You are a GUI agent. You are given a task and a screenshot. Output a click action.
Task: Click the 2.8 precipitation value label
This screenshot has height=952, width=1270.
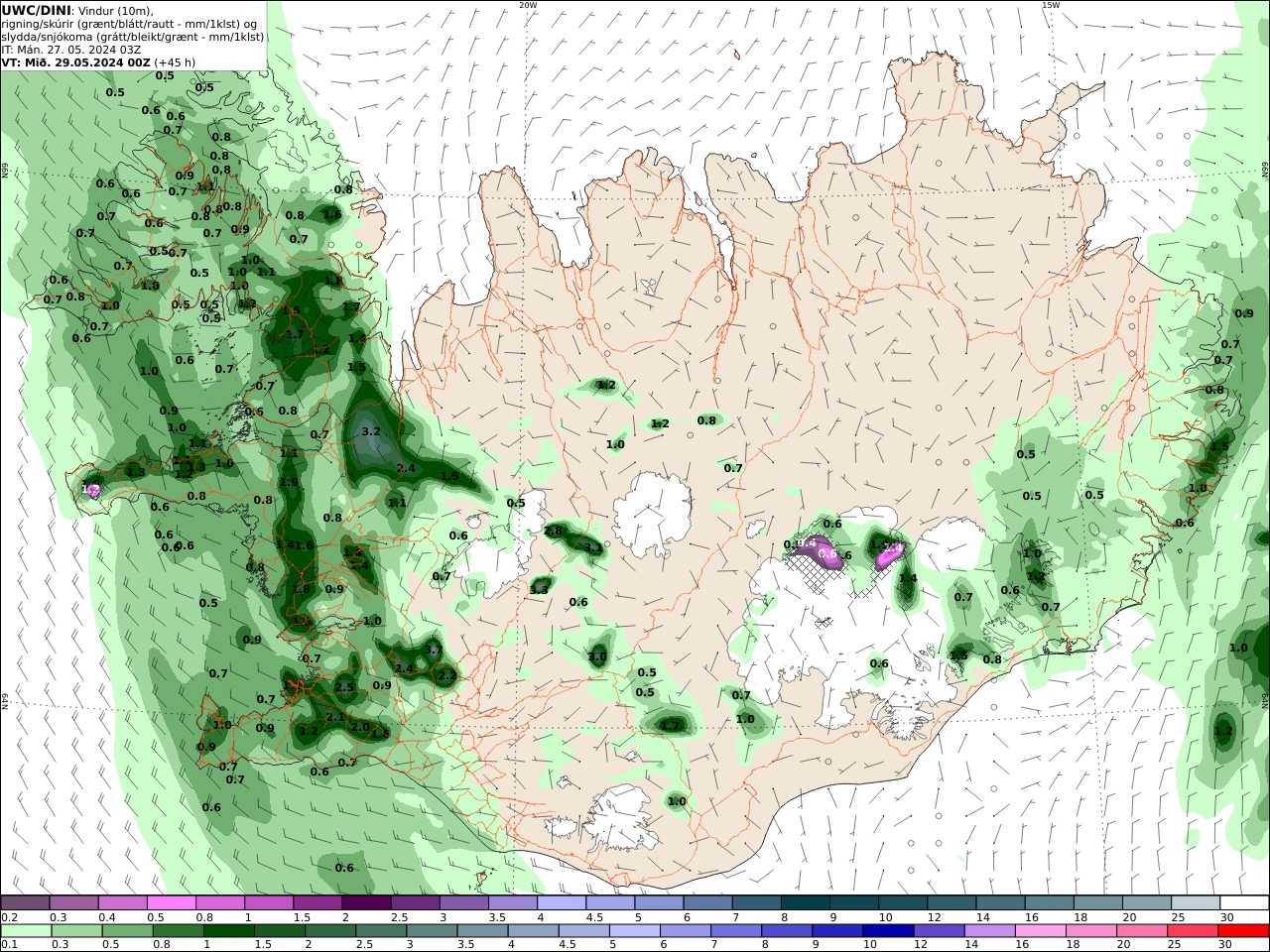pos(554,532)
